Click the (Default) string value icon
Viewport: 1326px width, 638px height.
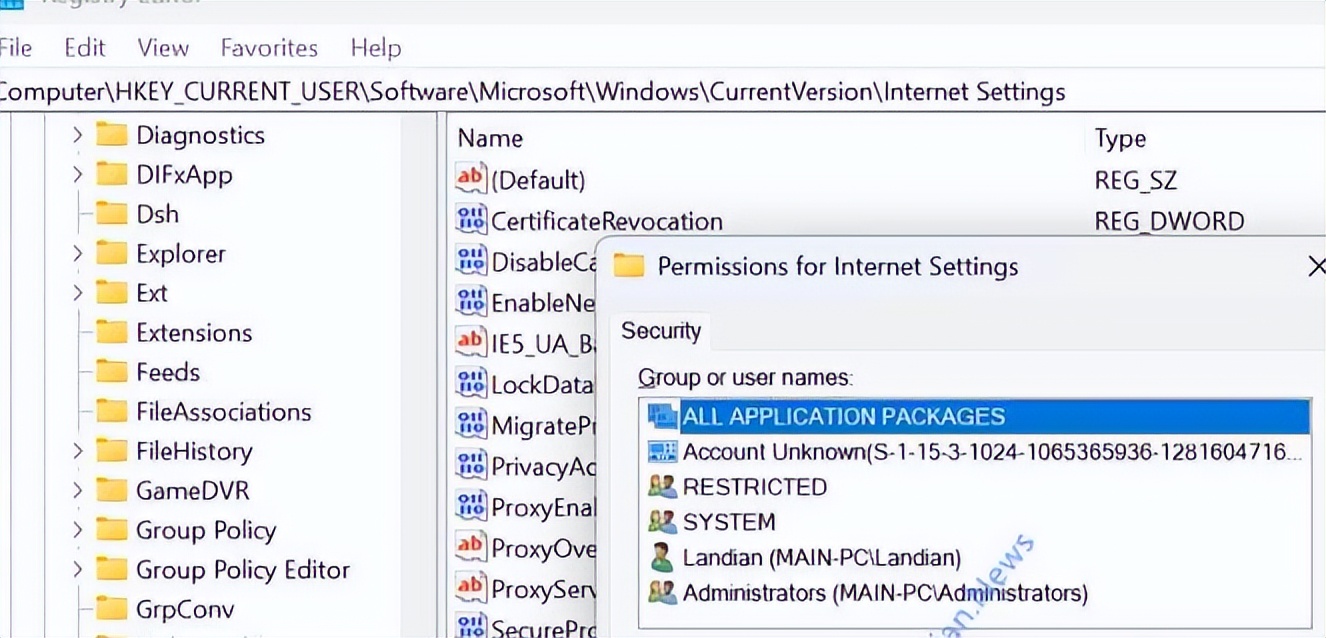[x=470, y=179]
